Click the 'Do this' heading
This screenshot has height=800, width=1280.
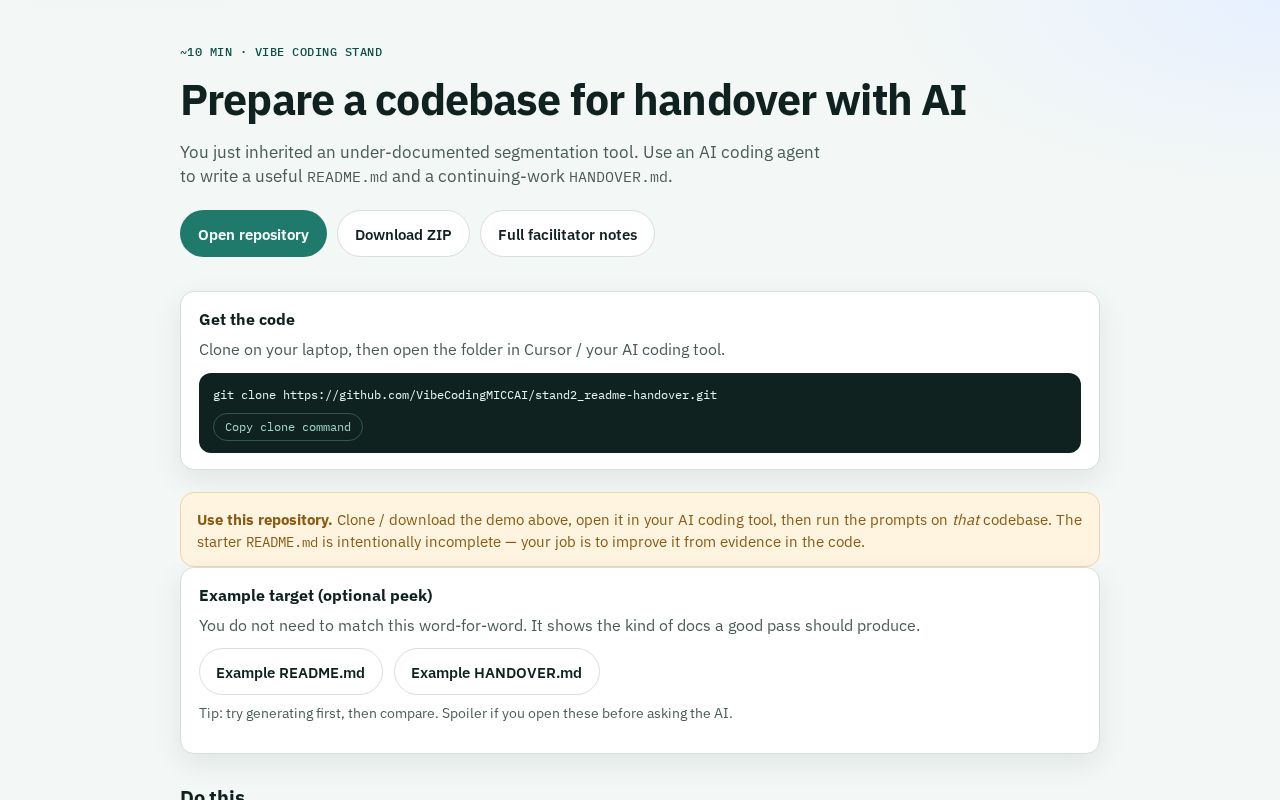click(x=212, y=795)
